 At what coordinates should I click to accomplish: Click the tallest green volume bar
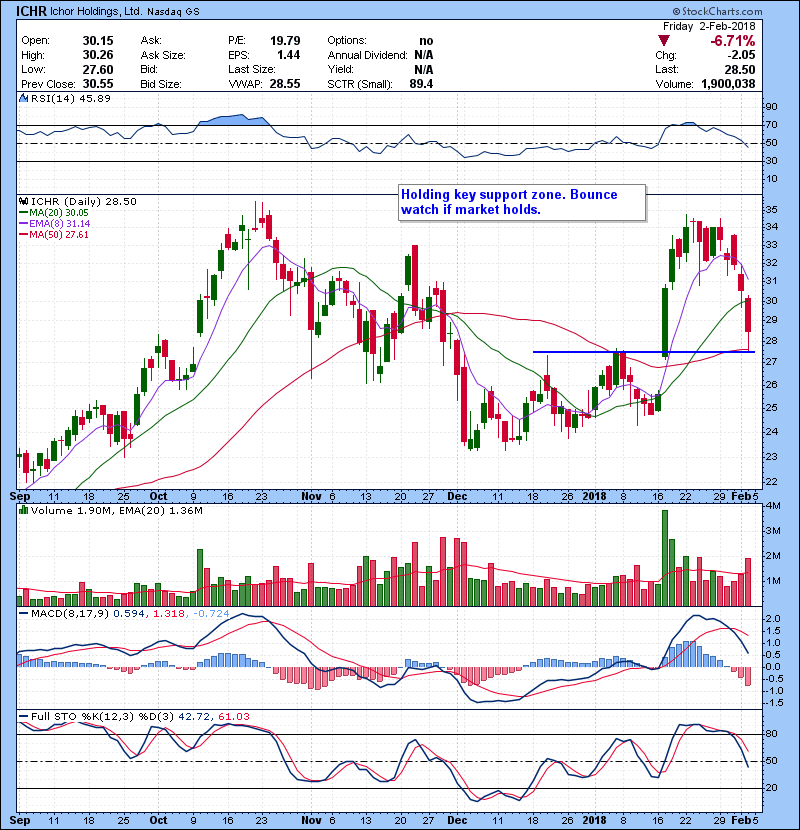665,558
